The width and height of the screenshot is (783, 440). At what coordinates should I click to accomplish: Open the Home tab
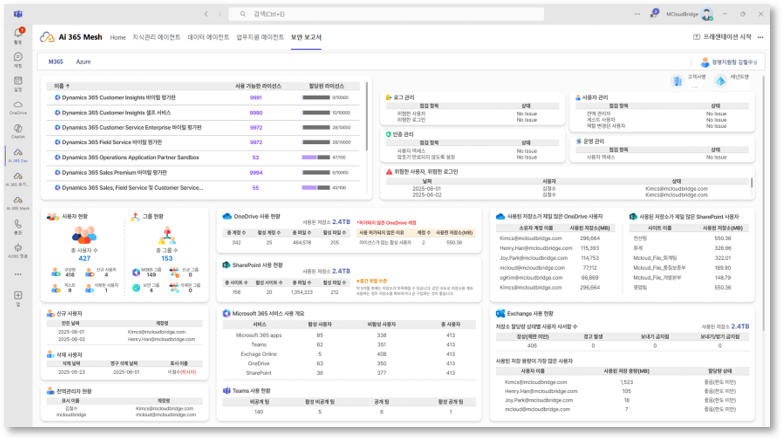pos(118,37)
